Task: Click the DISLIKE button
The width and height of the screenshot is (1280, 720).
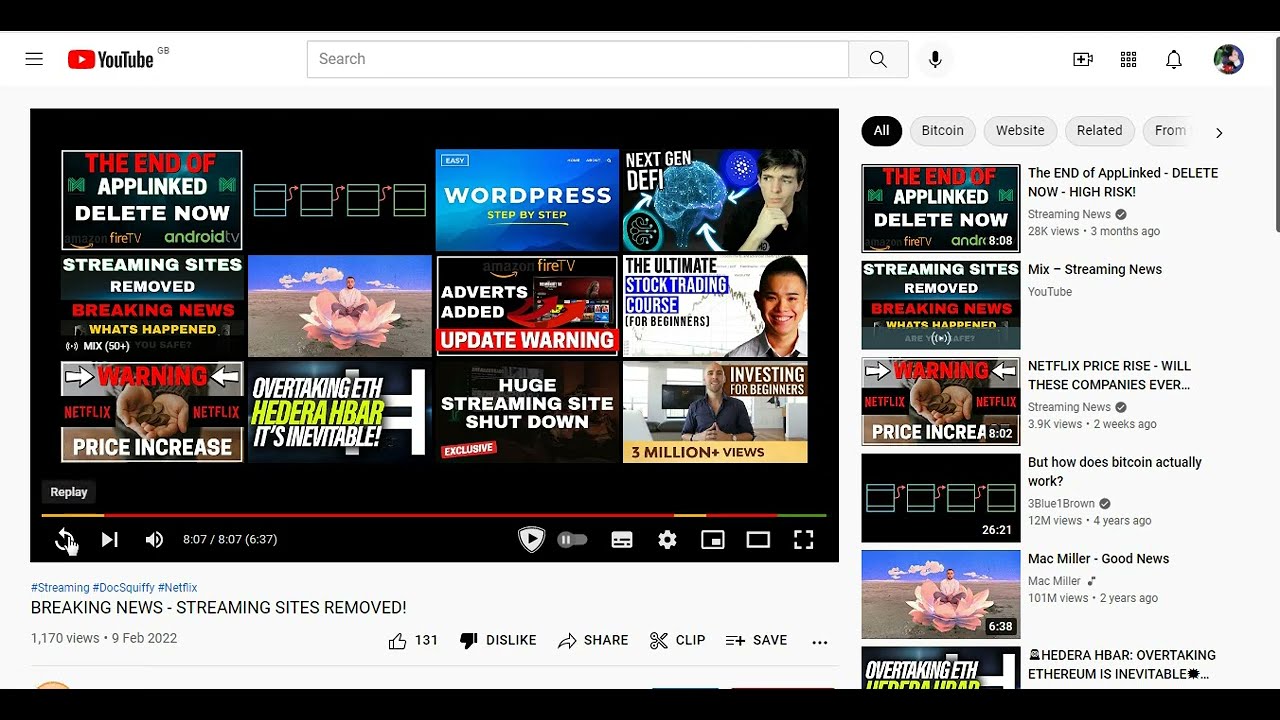Action: [498, 641]
